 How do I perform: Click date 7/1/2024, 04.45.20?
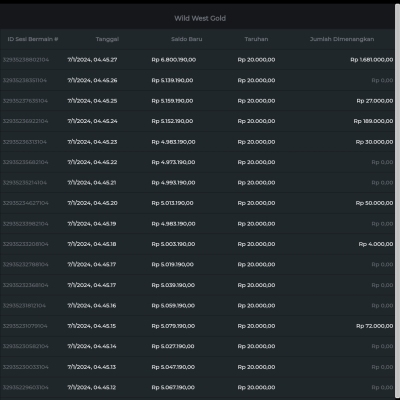coord(92,203)
